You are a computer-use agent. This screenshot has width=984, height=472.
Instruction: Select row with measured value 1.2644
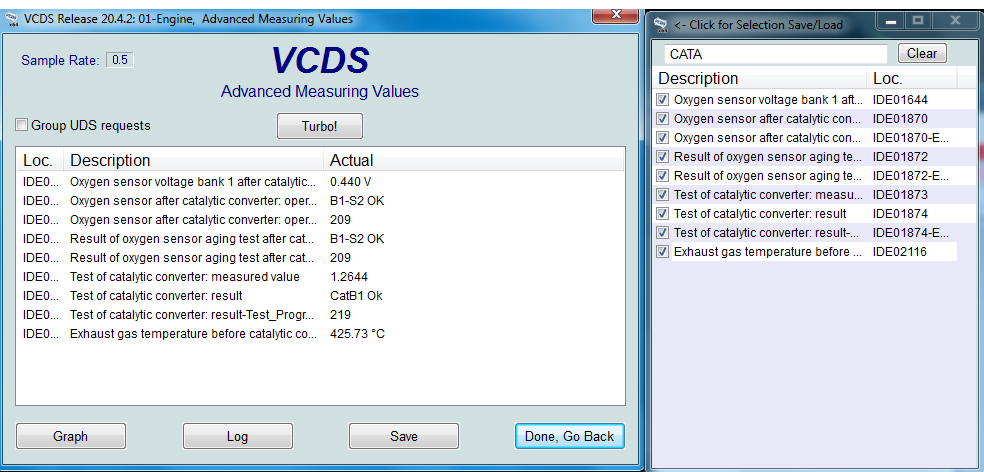(320, 277)
